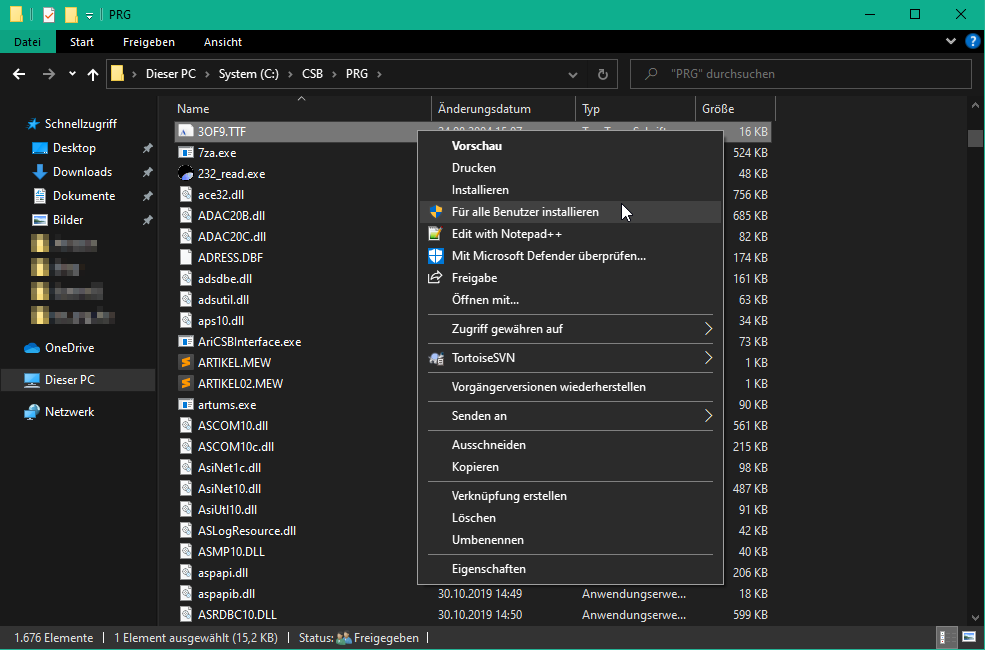The width and height of the screenshot is (985, 650).
Task: Click Für alle Benutzer installieren
Action: [x=570, y=212]
